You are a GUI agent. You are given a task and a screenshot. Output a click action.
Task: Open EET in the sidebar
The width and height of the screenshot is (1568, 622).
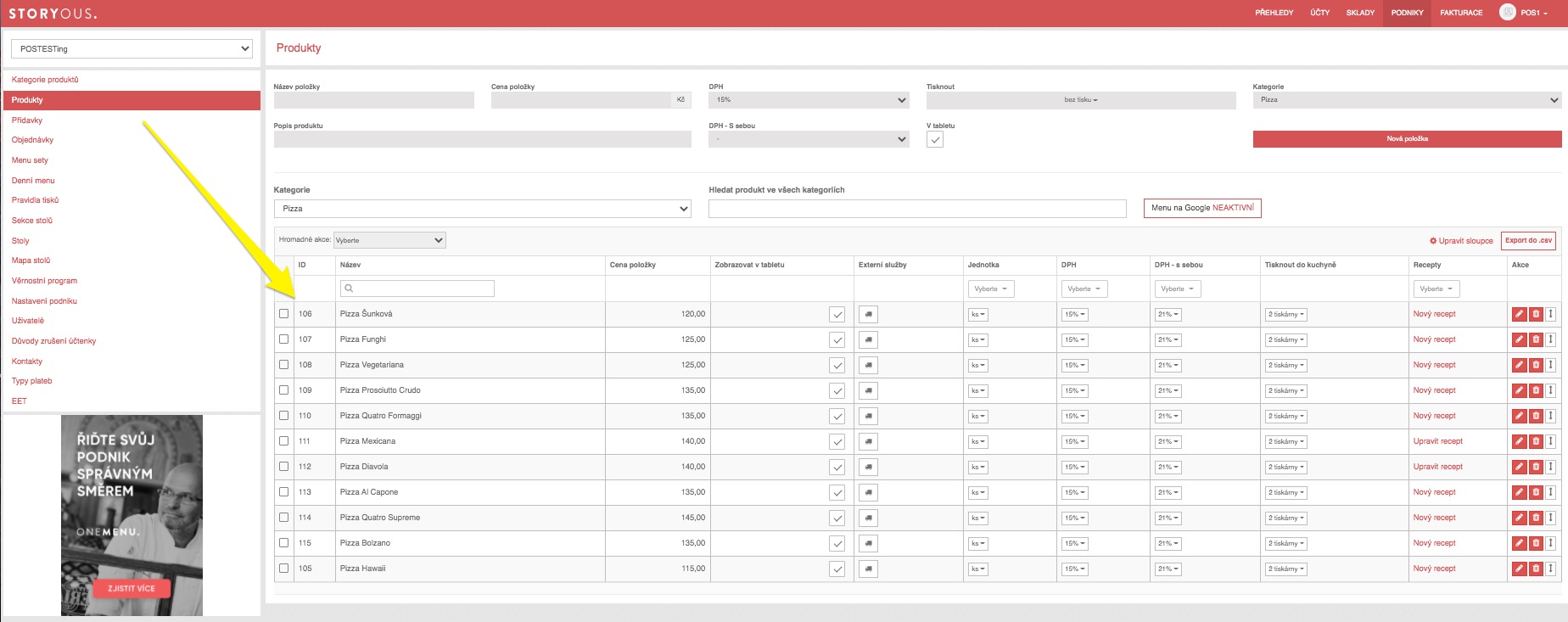(19, 401)
